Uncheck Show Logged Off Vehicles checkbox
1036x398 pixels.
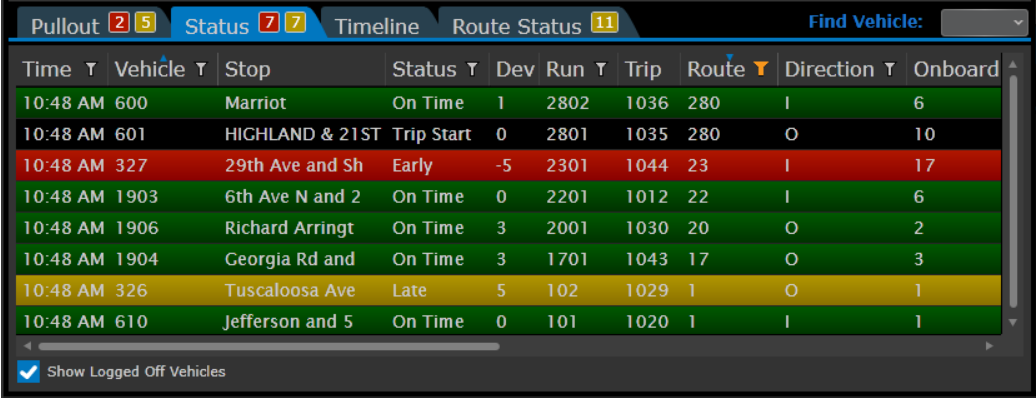click(29, 372)
